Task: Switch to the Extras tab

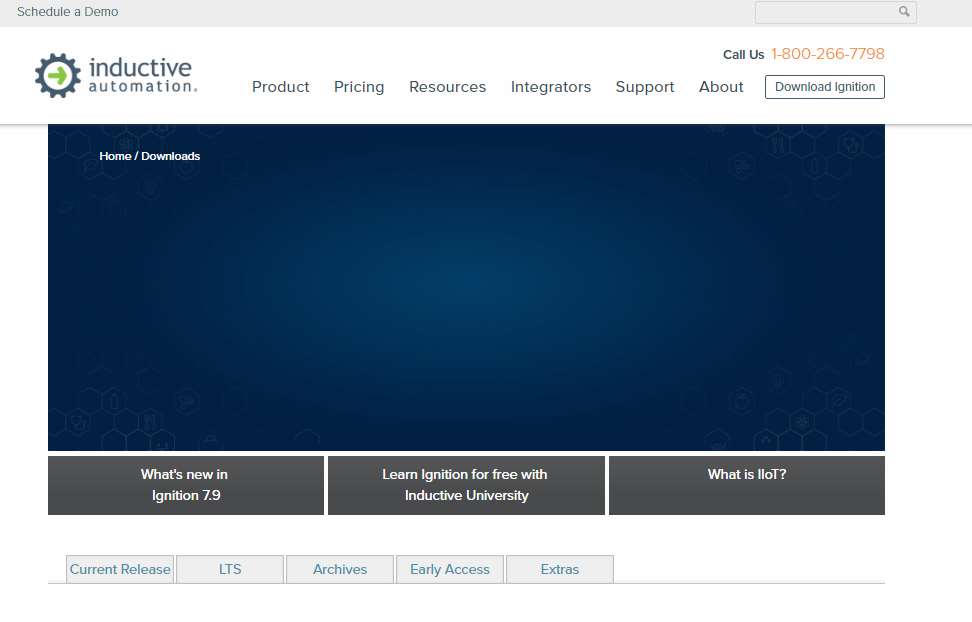Action: click(560, 569)
